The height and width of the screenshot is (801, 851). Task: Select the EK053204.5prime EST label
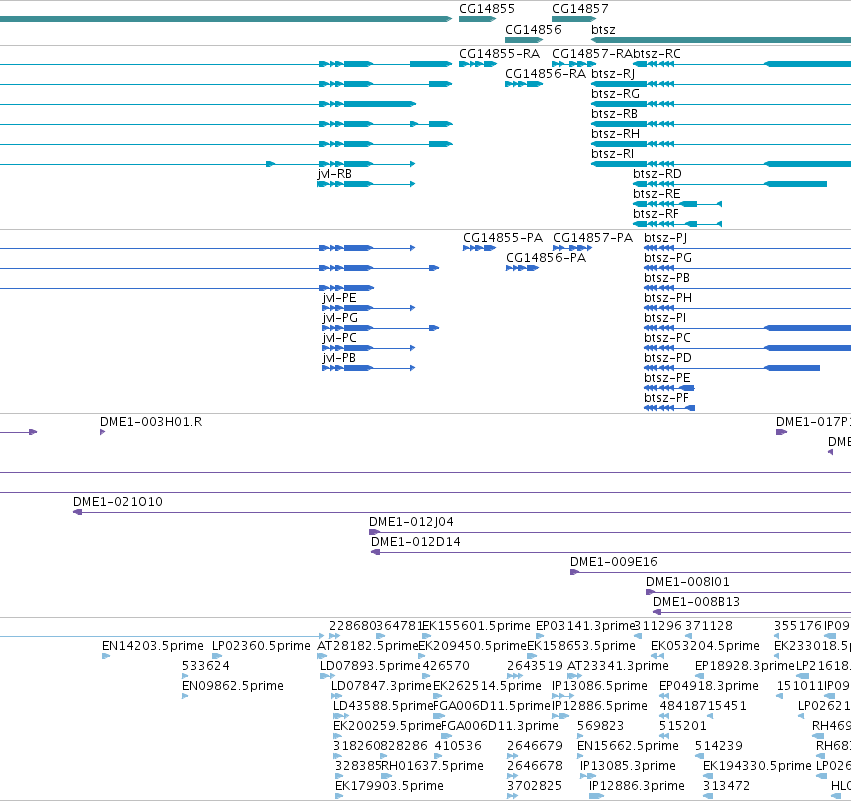pyautogui.click(x=705, y=646)
